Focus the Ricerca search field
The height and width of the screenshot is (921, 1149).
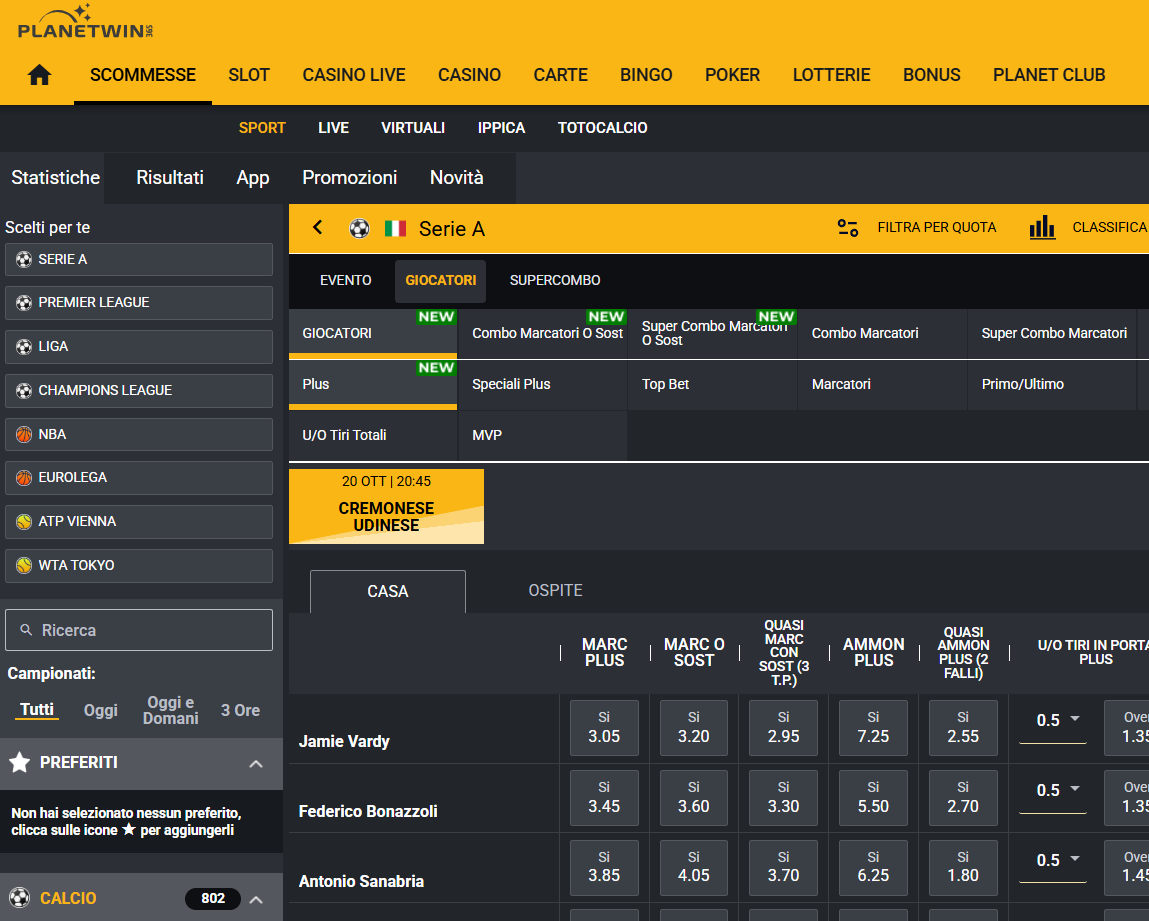point(139,630)
